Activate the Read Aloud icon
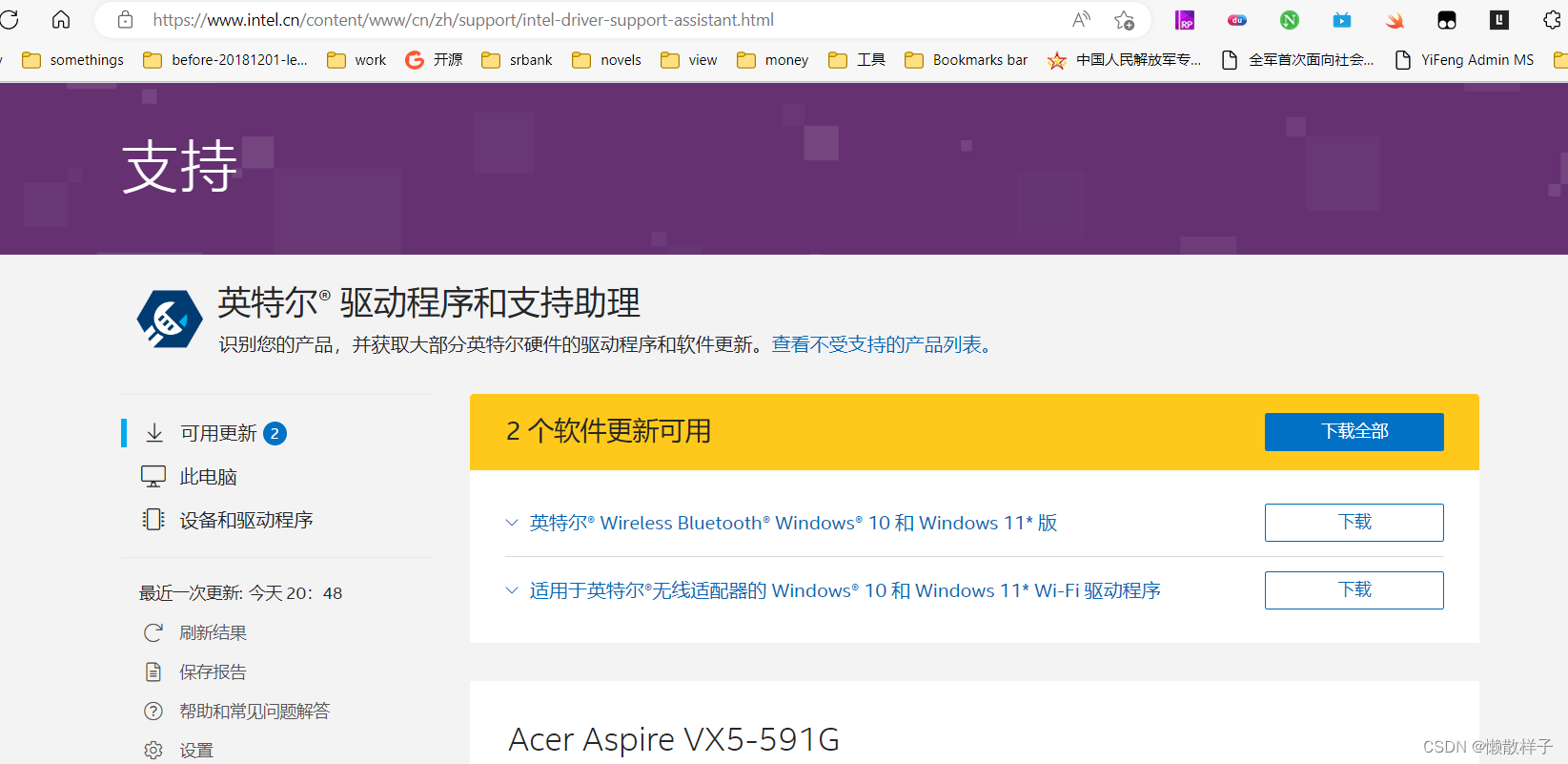Screen dimensions: 1568x764 click(x=1081, y=19)
